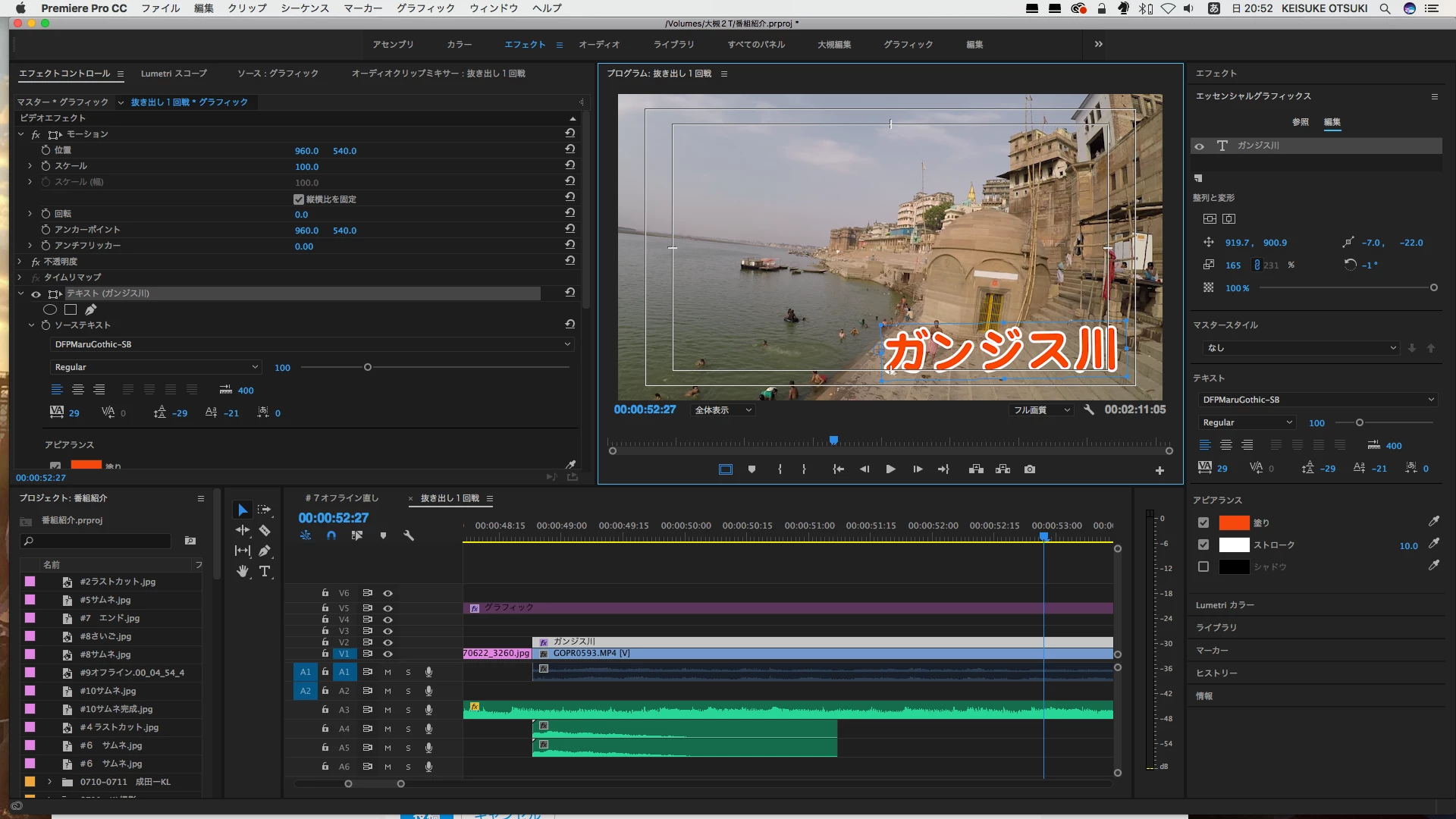Image resolution: width=1456 pixels, height=819 pixels.
Task: Select the Hand tool
Action: (x=243, y=571)
